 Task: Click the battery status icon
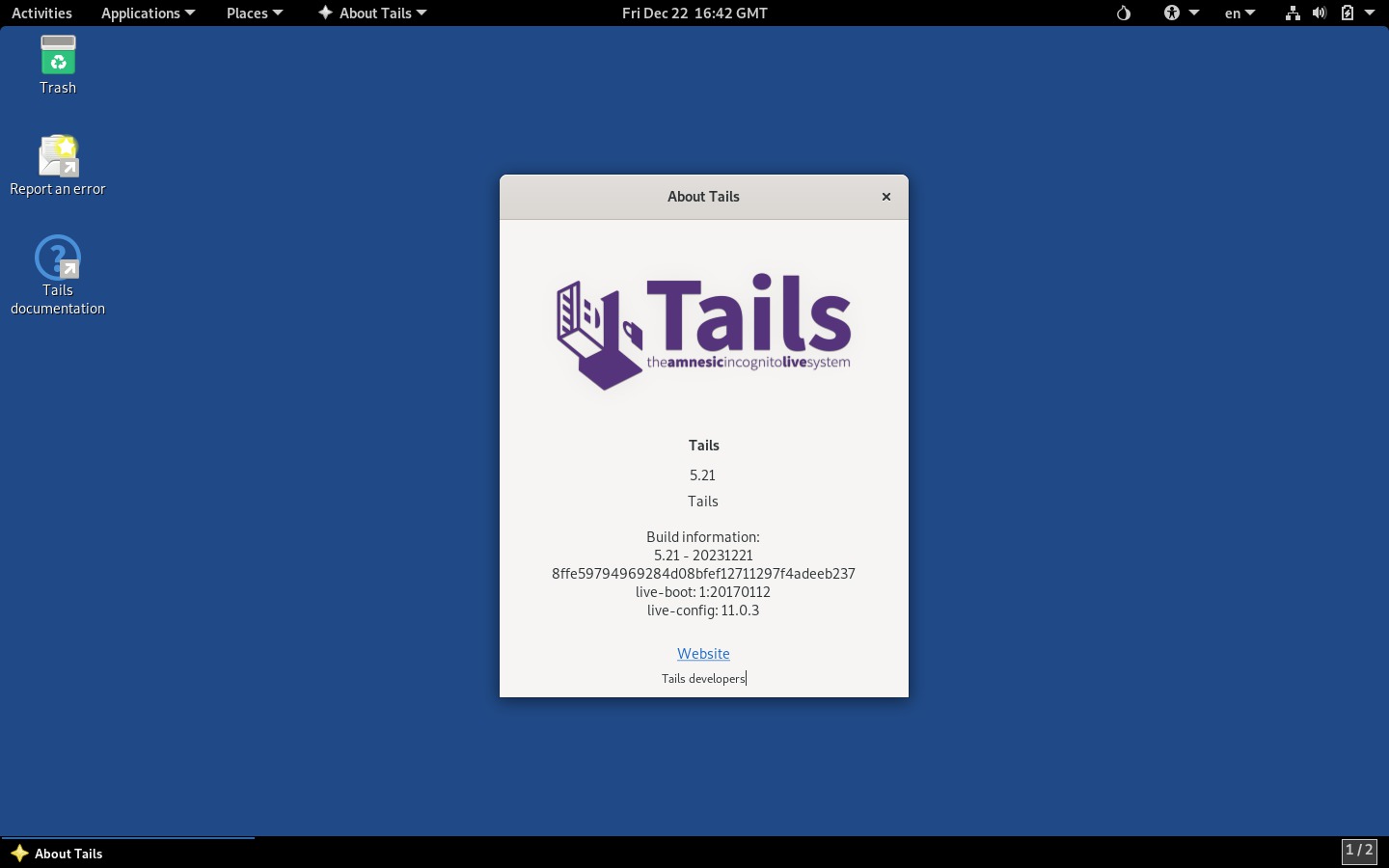point(1347,14)
